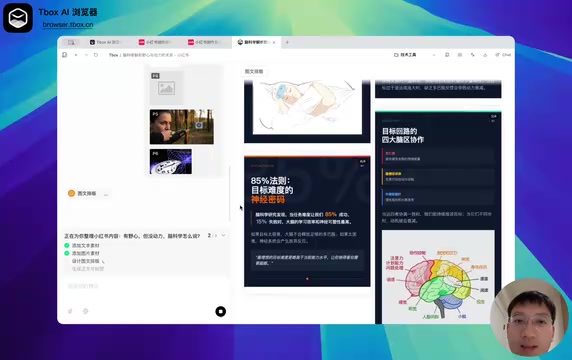Click the task title 正在为你整理小红书内容

point(132,236)
